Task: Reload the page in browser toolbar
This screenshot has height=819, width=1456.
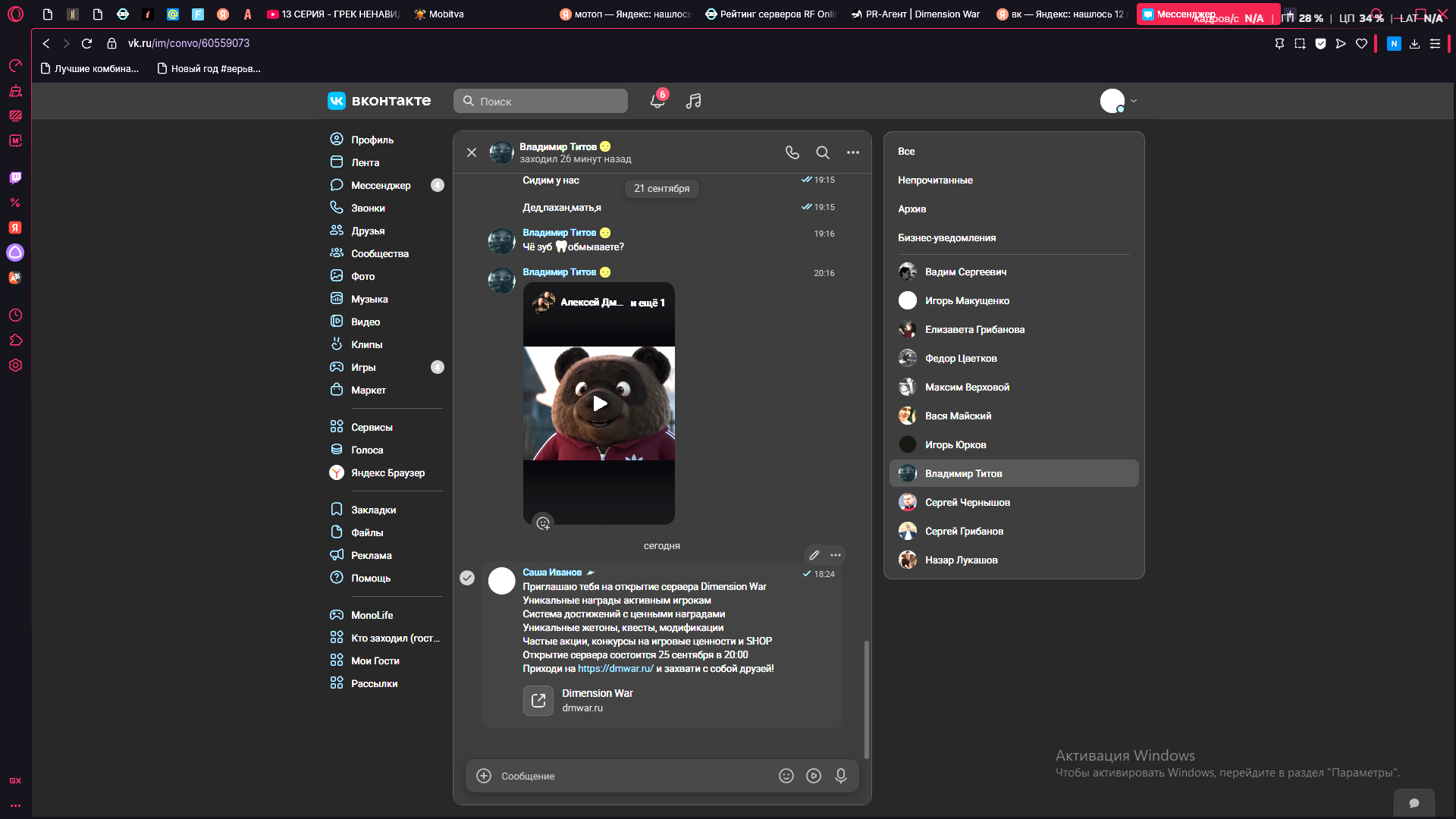Action: (x=86, y=43)
